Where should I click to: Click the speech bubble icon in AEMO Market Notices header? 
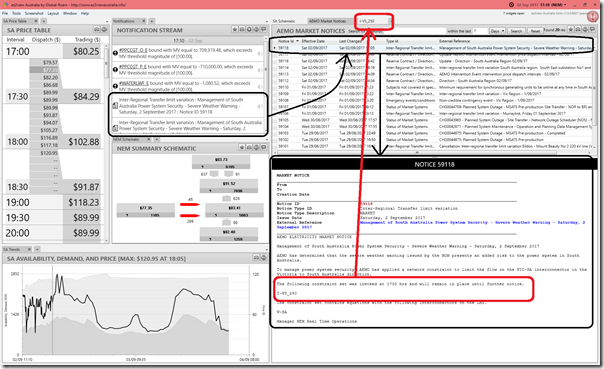pyautogui.click(x=592, y=30)
